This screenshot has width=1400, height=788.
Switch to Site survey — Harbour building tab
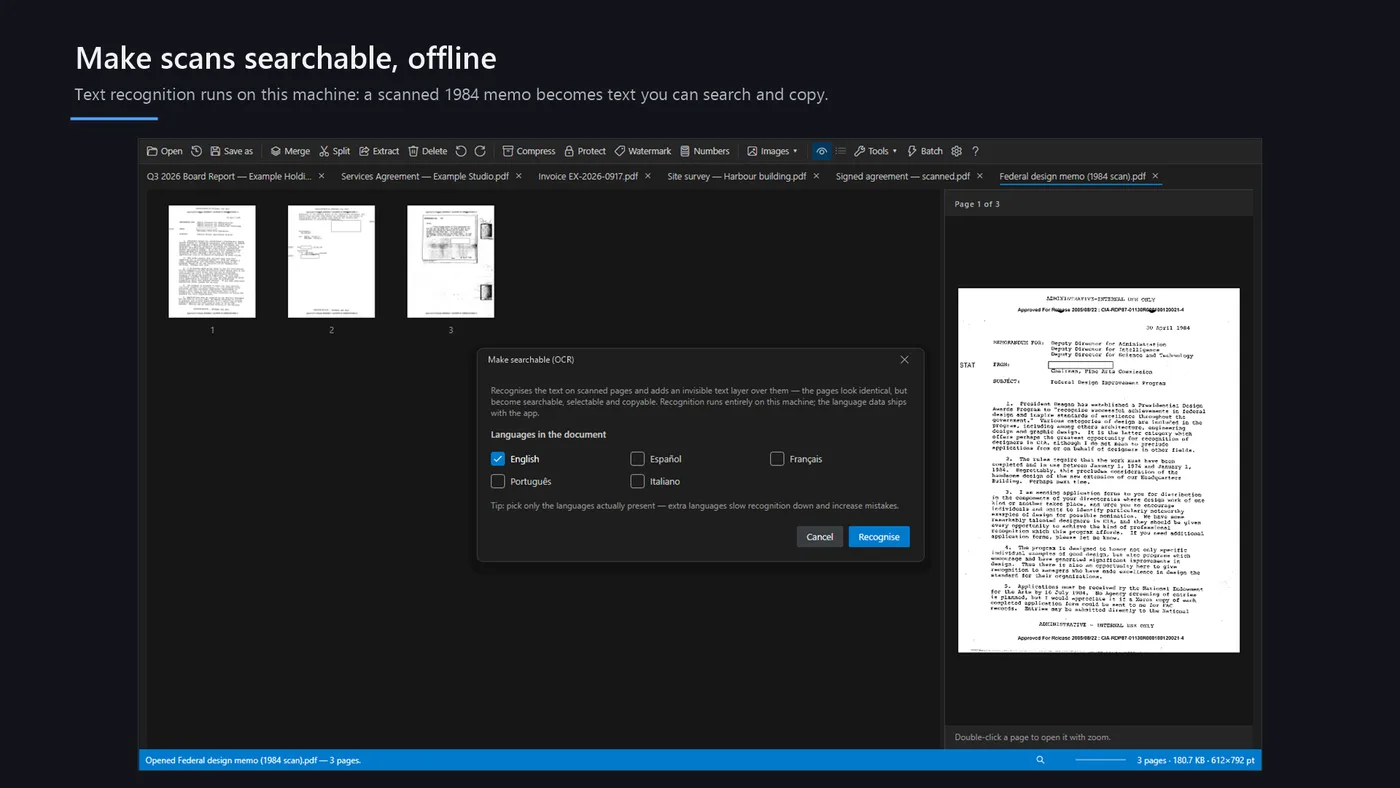pos(737,176)
